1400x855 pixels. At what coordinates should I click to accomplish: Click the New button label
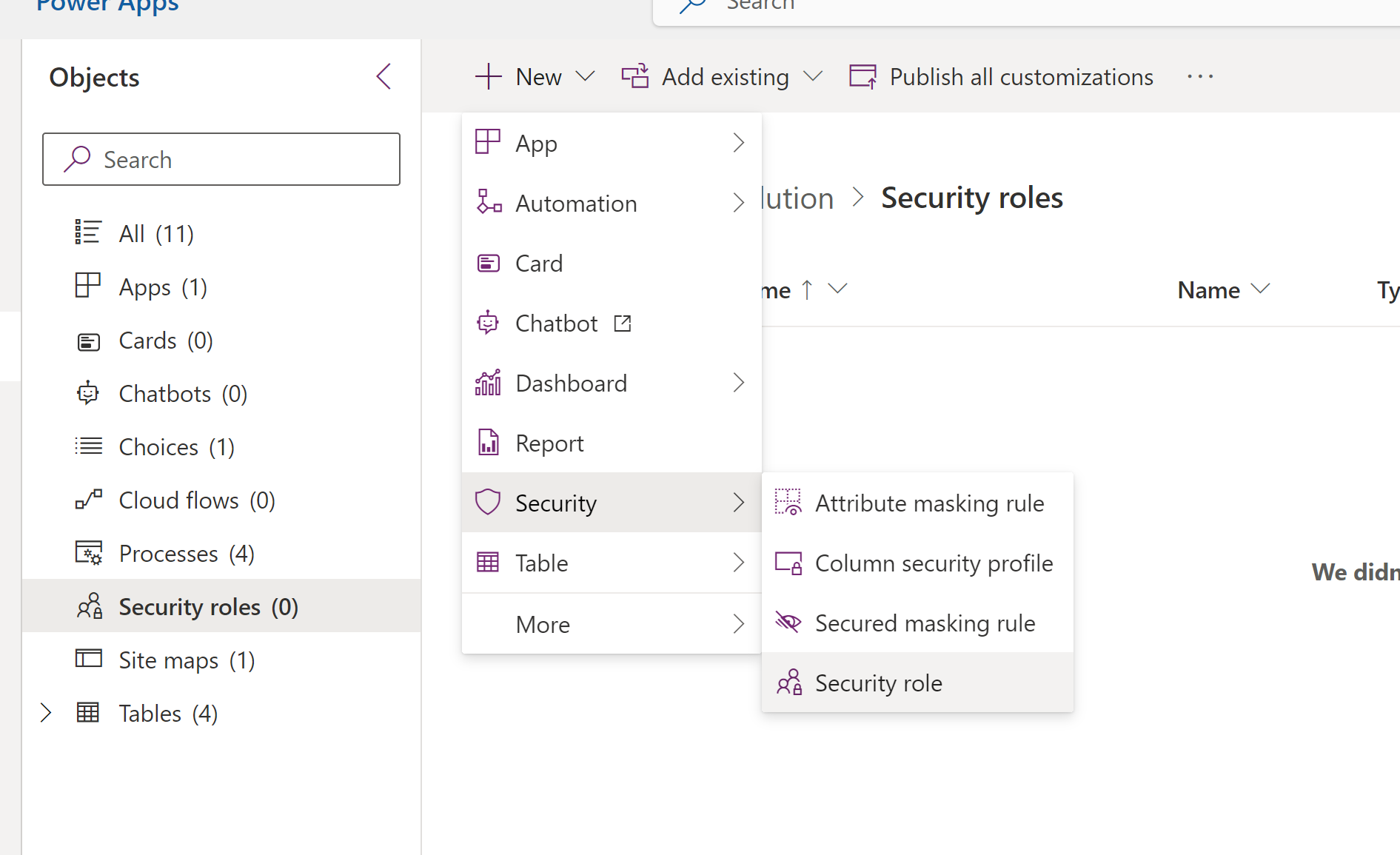pyautogui.click(x=538, y=77)
